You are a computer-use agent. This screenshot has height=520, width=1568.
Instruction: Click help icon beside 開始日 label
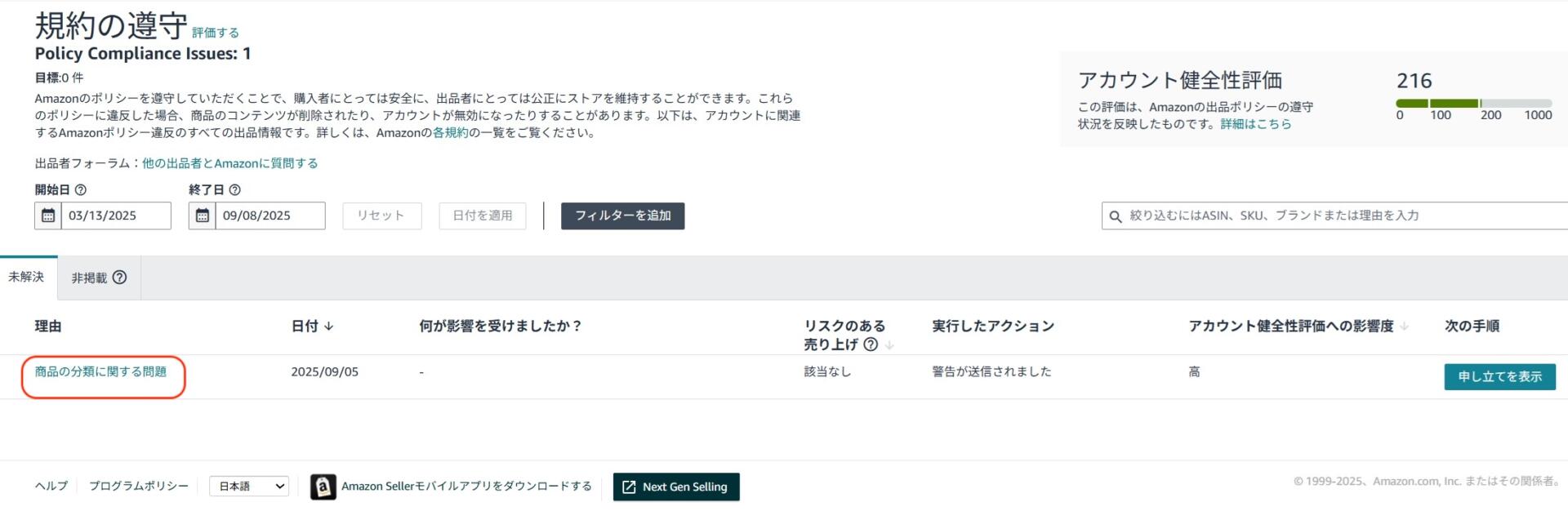tap(81, 189)
